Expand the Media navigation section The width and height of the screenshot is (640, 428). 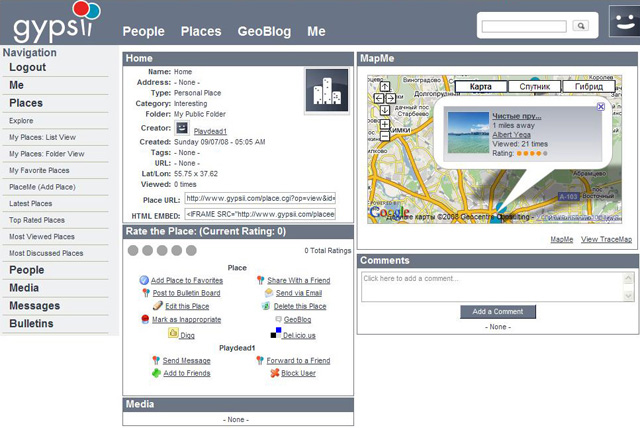coord(25,288)
